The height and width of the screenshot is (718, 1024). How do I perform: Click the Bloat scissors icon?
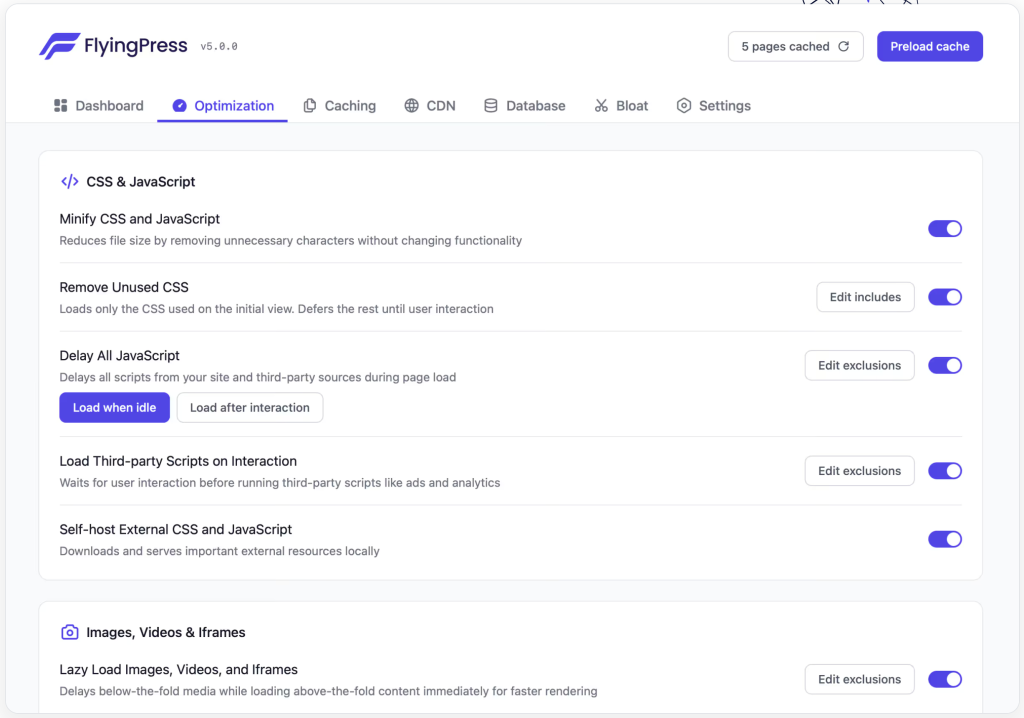coord(601,106)
